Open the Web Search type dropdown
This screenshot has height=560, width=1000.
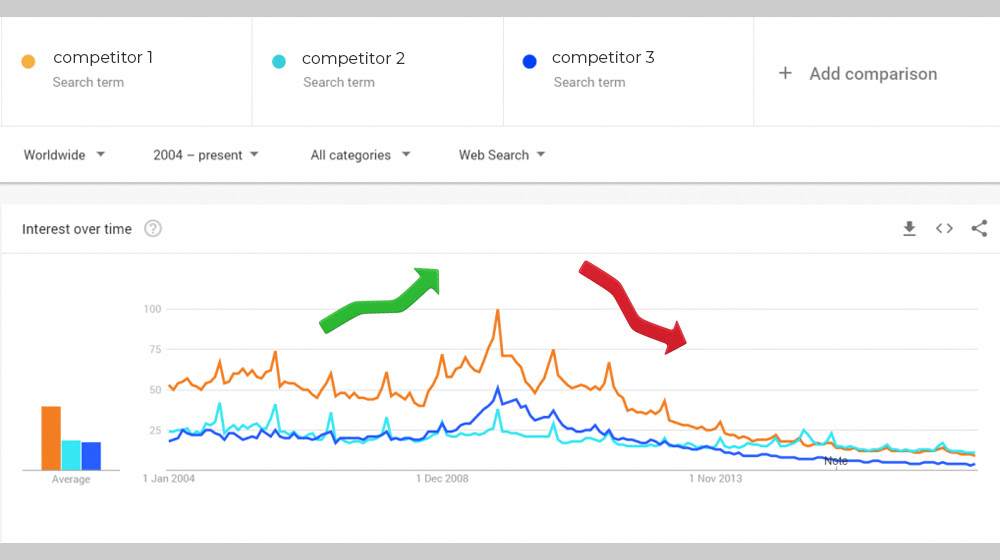point(502,155)
